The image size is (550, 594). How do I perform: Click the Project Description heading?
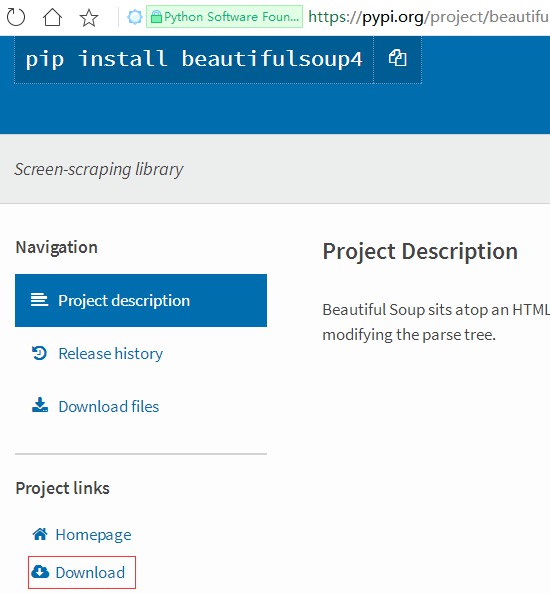click(x=420, y=252)
